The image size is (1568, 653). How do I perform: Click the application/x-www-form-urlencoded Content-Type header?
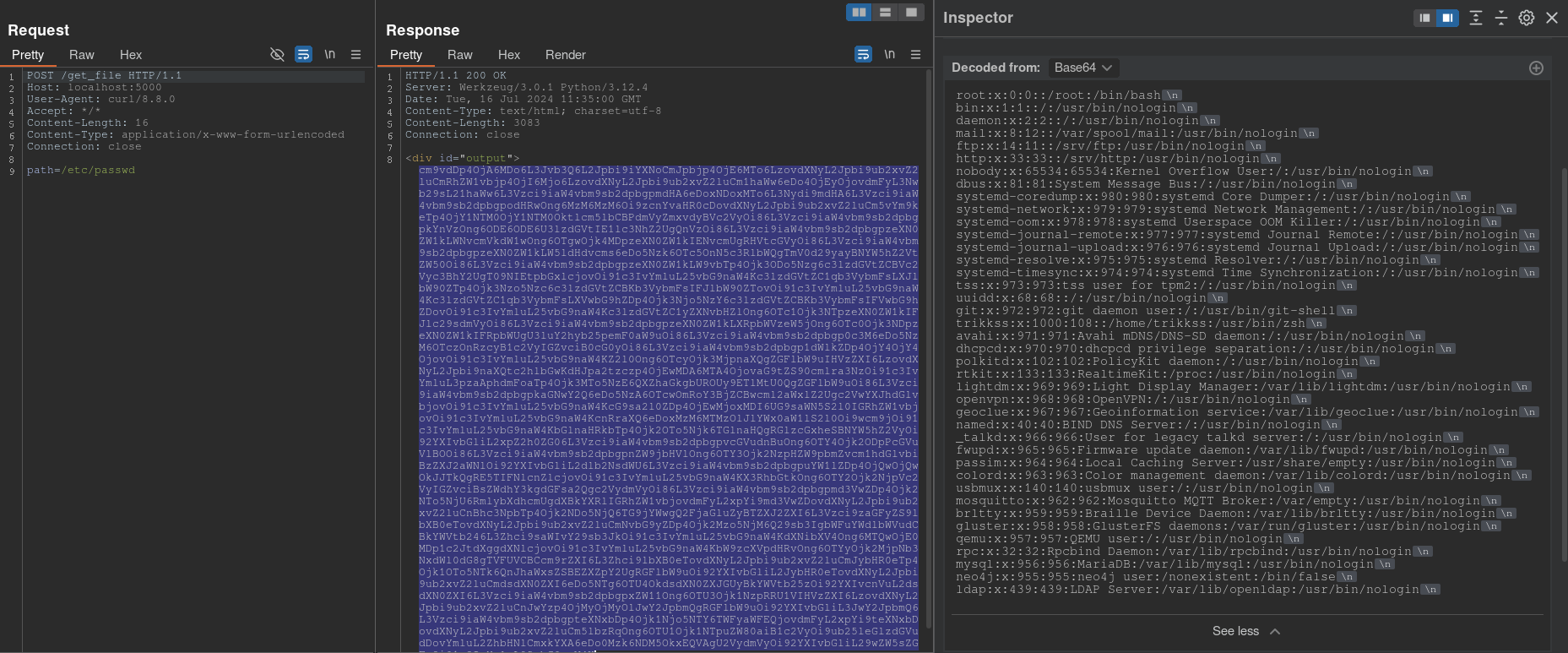185,134
